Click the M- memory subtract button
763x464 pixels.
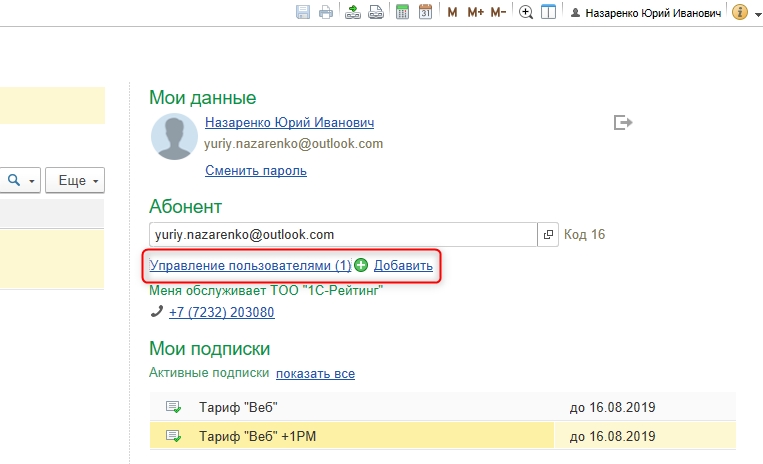point(498,13)
